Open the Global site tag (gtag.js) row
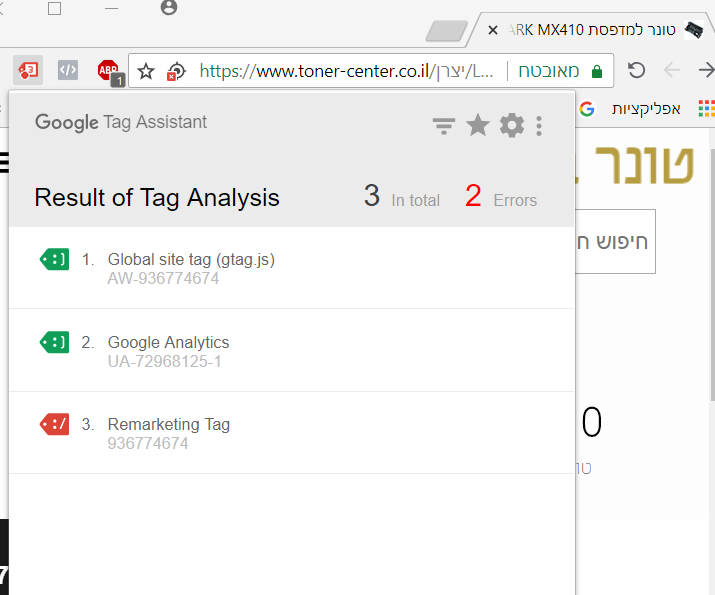Screen dimensions: 715x595 coord(291,268)
